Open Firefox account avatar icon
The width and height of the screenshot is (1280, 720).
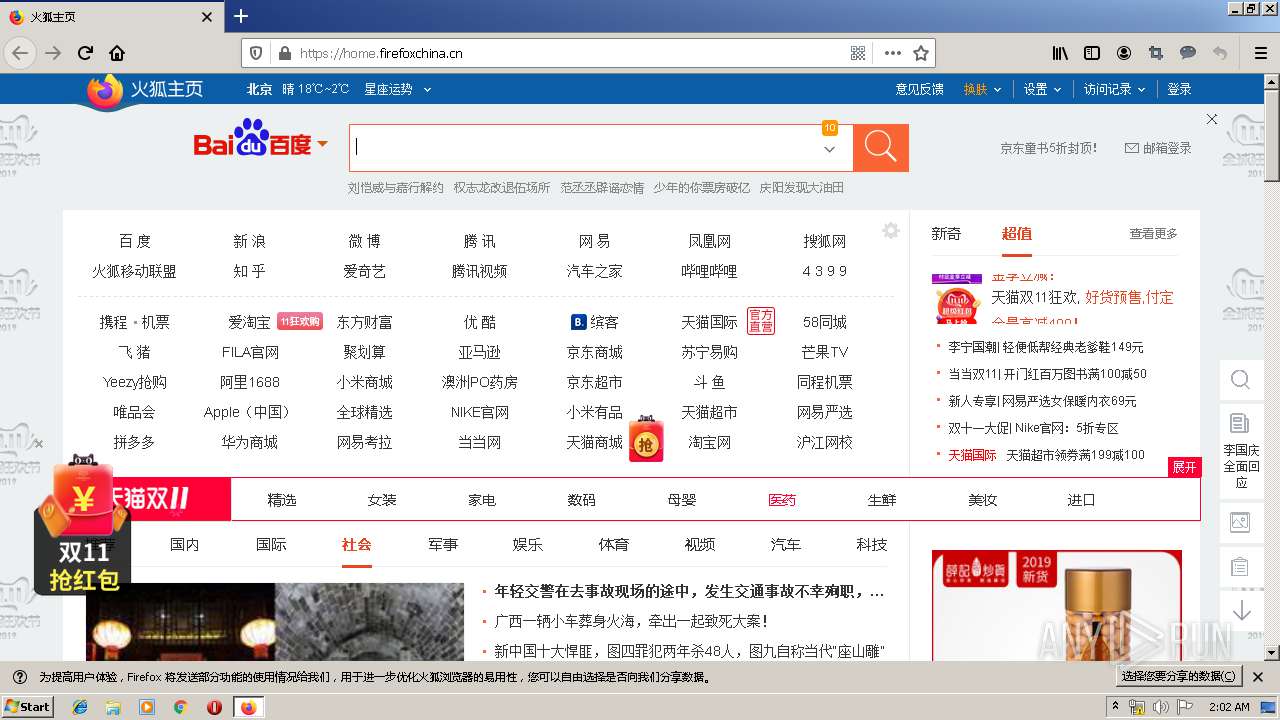pos(1124,53)
